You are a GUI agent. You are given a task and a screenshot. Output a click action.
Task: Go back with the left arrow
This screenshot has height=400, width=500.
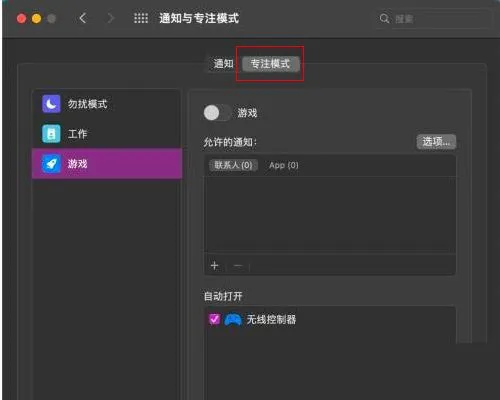83,18
